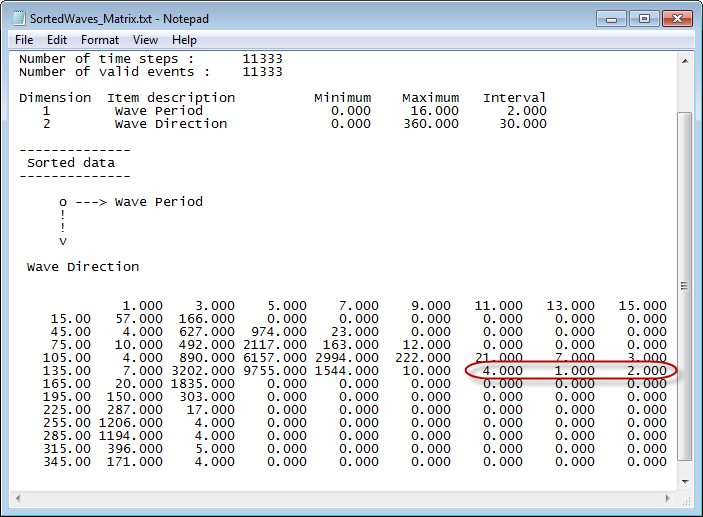The height and width of the screenshot is (517, 703).
Task: Click the vertical scrollbar thumb
Action: (x=685, y=286)
